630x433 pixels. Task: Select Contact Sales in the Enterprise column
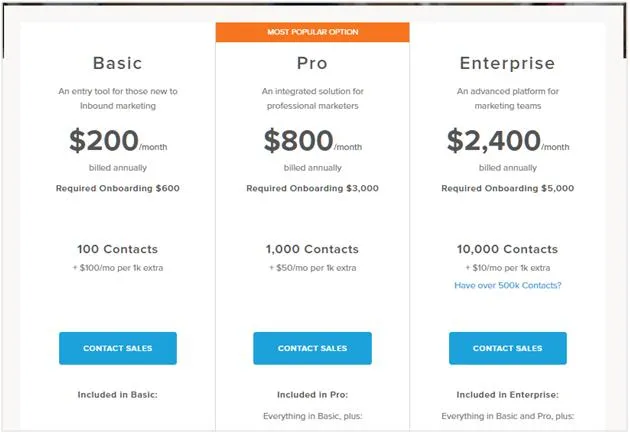507,348
